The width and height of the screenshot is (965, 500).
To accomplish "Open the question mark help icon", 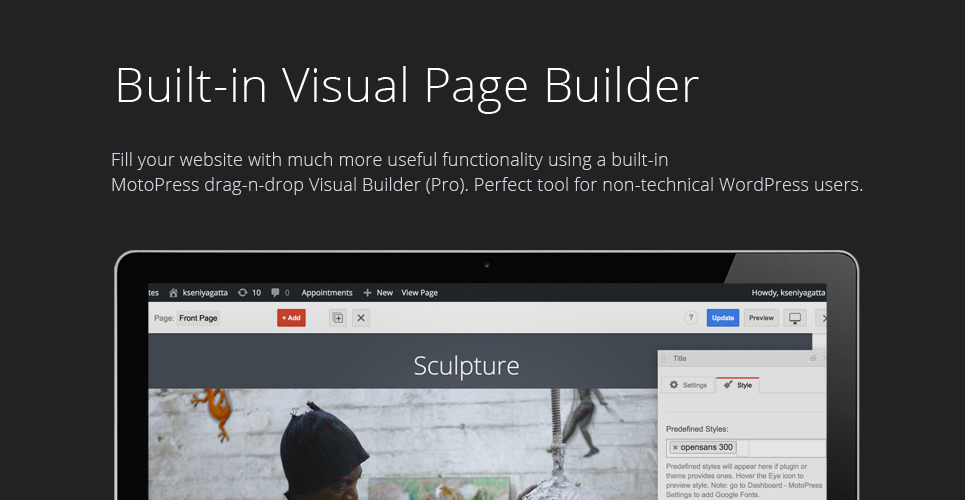I will pos(690,318).
